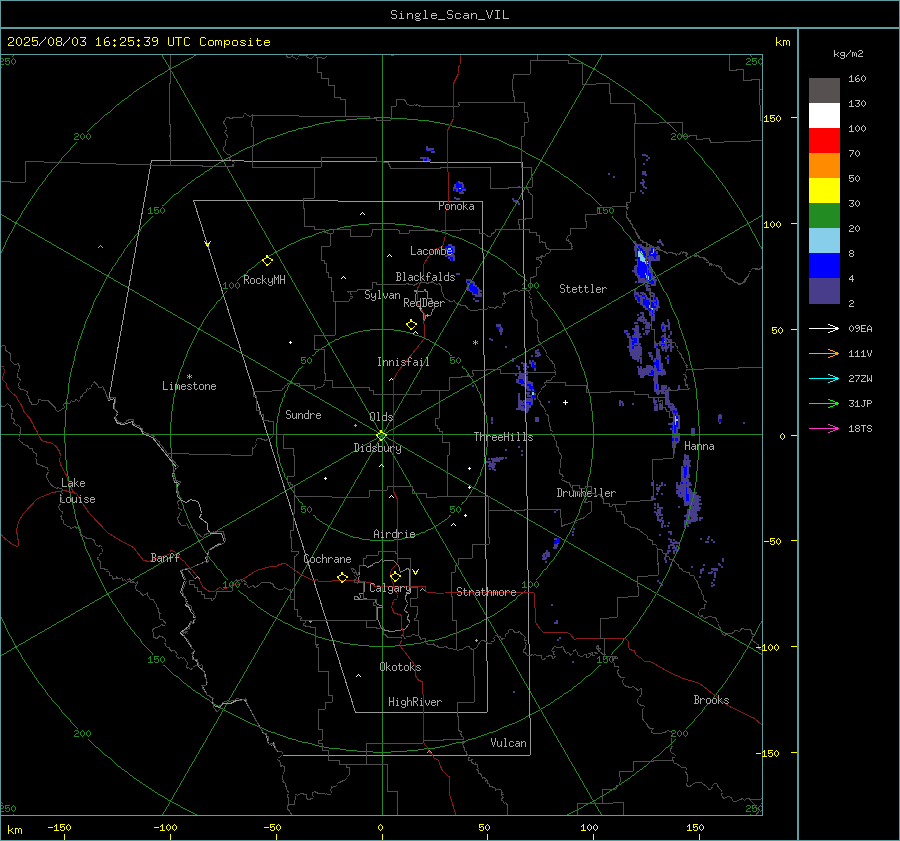Pick the light blue 8-20 color swatch
Screen dimensions: 900x841
(824, 241)
